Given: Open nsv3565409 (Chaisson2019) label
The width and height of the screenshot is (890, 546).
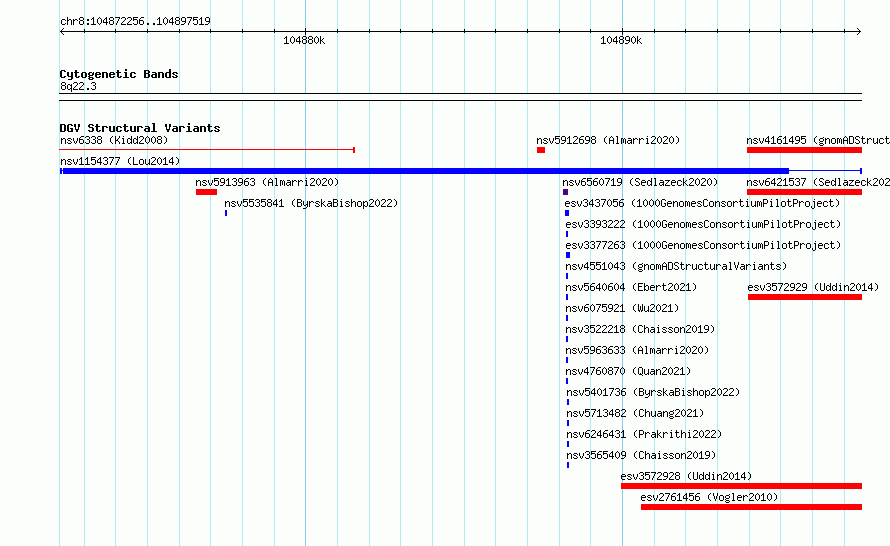Looking at the screenshot, I should pyautogui.click(x=641, y=455).
